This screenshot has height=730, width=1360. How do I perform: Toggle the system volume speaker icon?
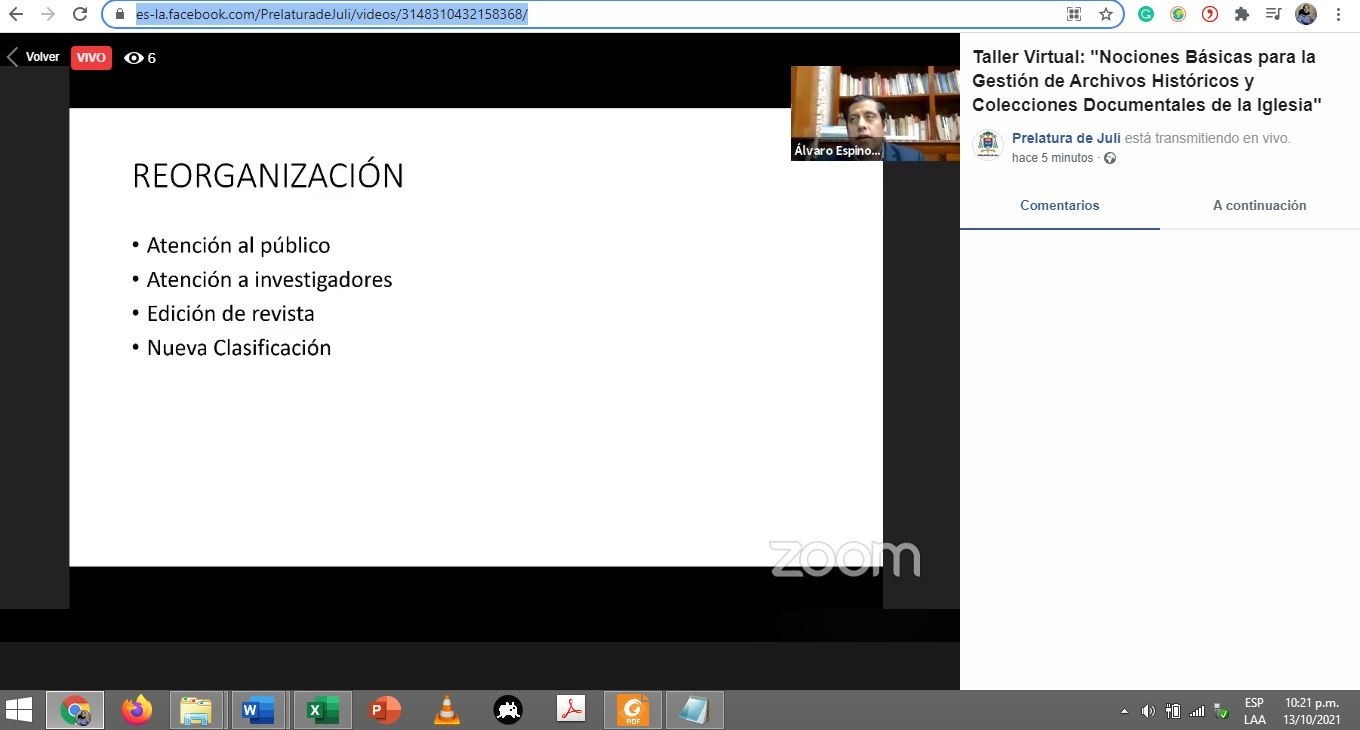pyautogui.click(x=1148, y=711)
